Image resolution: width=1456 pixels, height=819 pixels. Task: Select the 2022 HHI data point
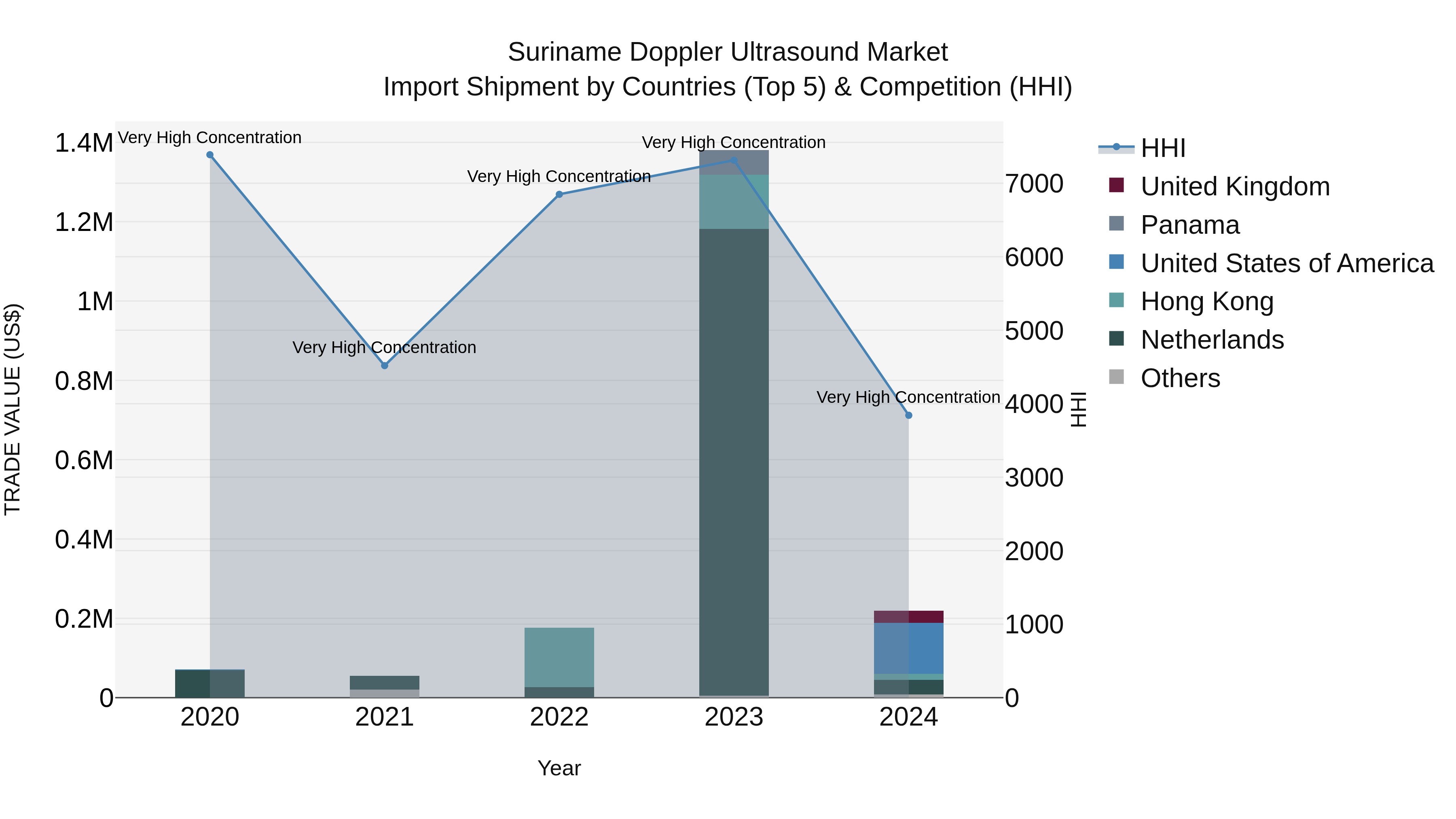[559, 195]
